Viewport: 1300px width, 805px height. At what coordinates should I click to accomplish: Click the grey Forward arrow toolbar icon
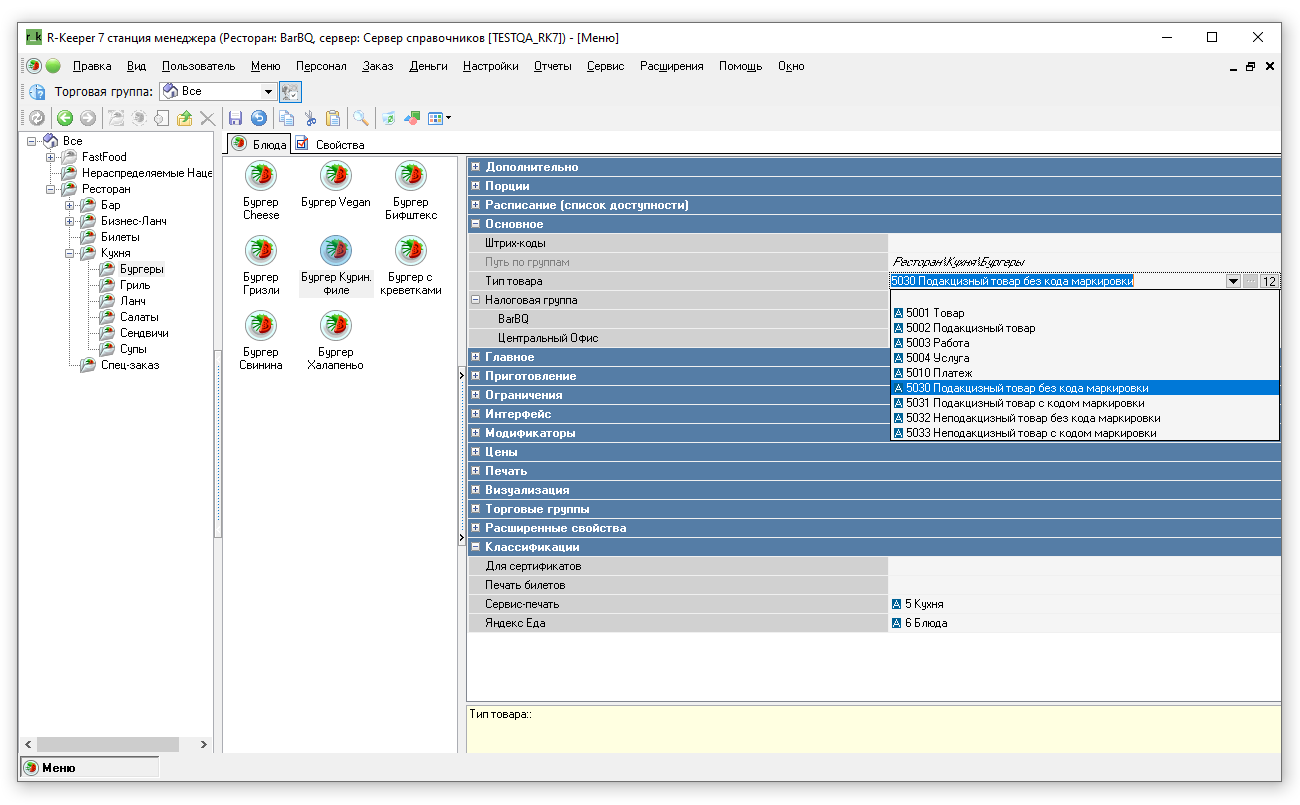pyautogui.click(x=88, y=118)
